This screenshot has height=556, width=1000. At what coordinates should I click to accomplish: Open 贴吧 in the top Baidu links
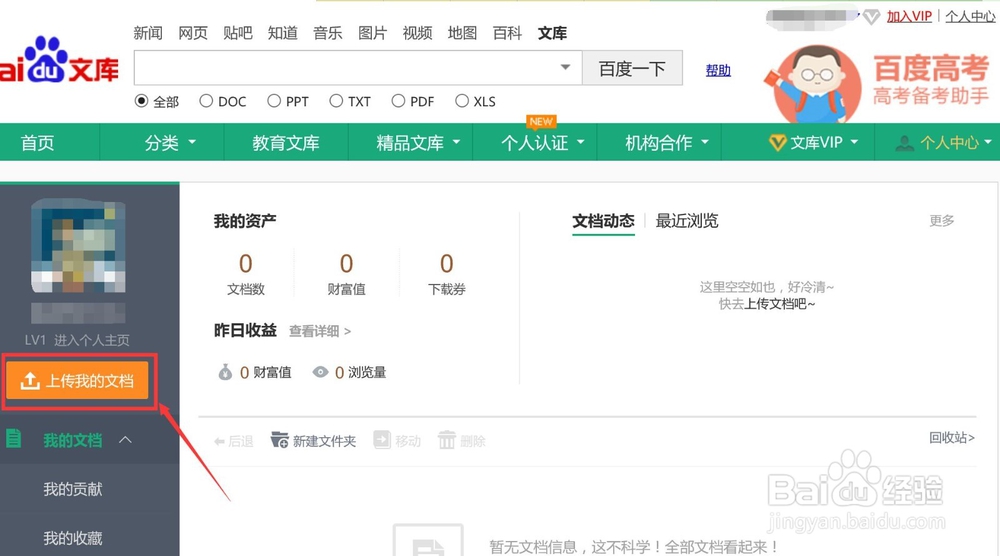pyautogui.click(x=238, y=33)
